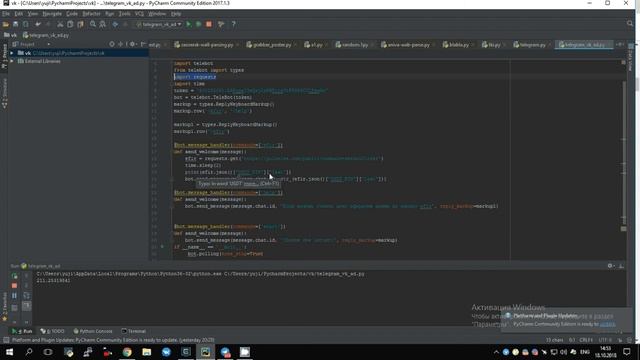Pause output in the Run panel
The height and width of the screenshot is (360, 640).
pos(14,296)
